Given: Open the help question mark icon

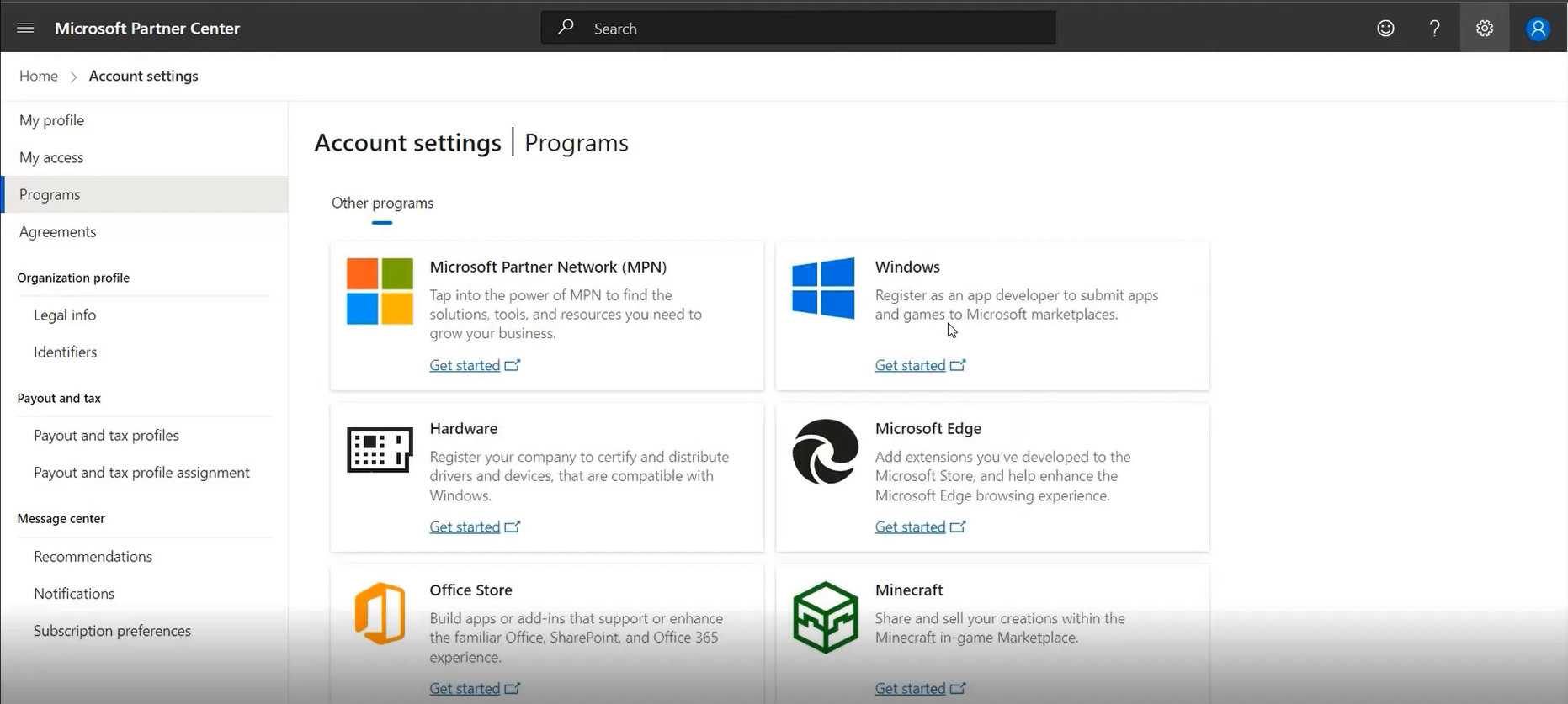Looking at the screenshot, I should pos(1434,28).
